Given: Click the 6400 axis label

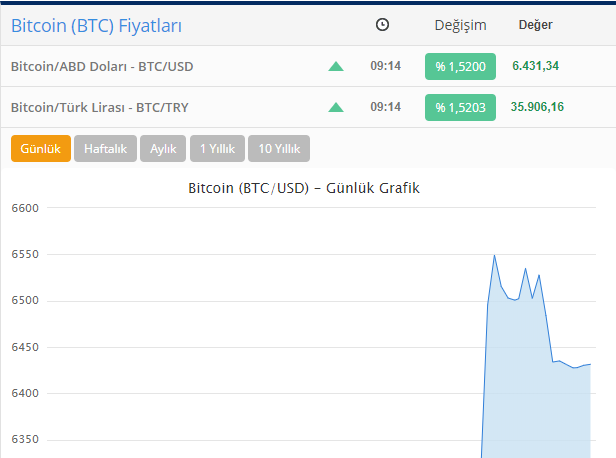Looking at the screenshot, I should 25,393.
